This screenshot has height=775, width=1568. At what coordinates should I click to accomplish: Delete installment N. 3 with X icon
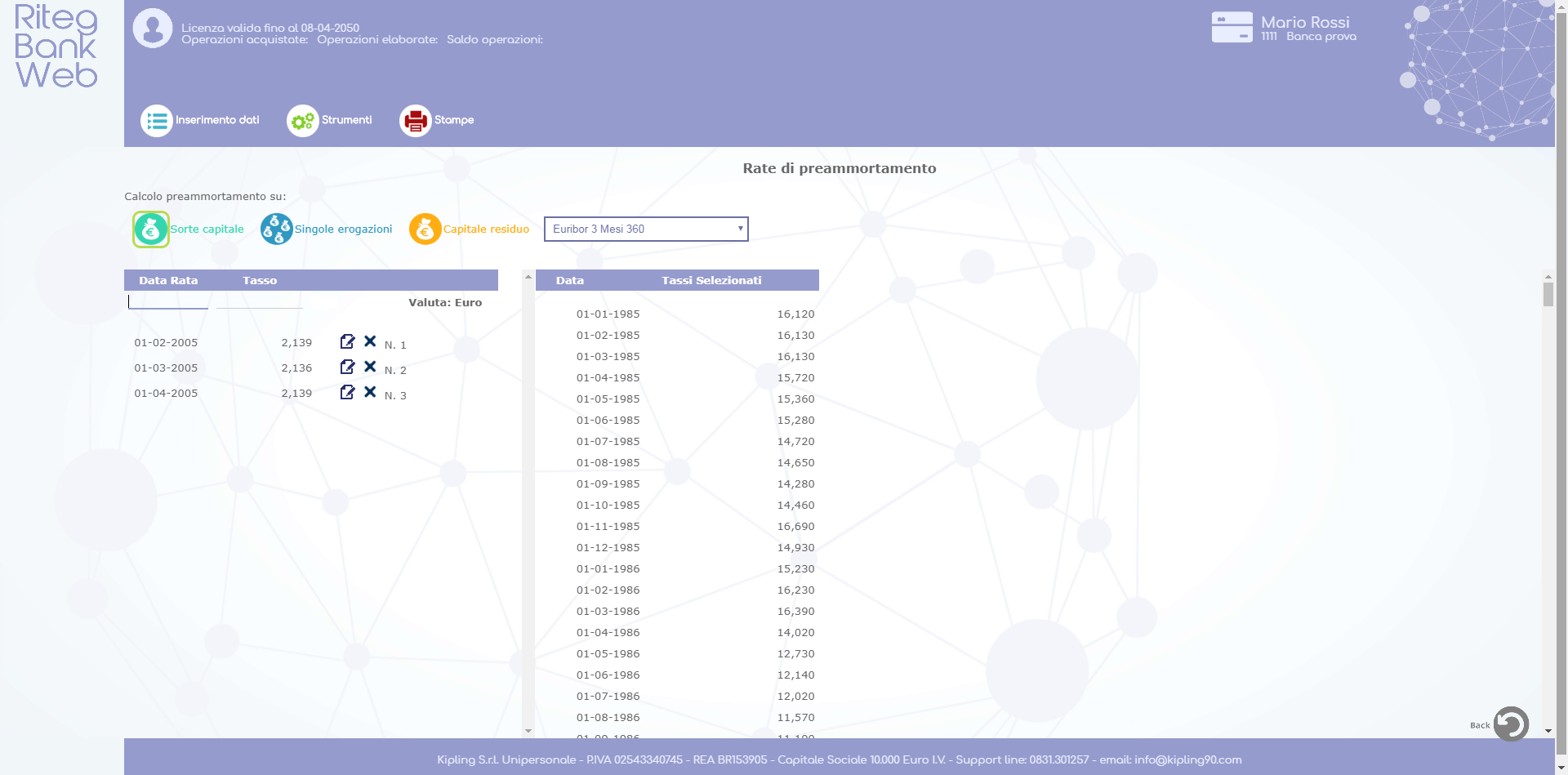click(370, 392)
